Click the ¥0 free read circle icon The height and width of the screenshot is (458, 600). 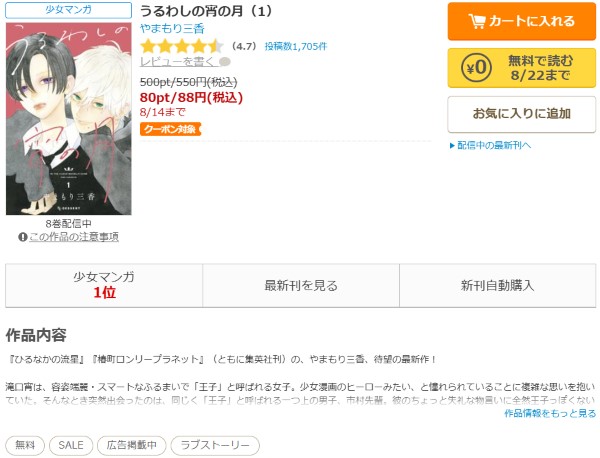(x=476, y=68)
